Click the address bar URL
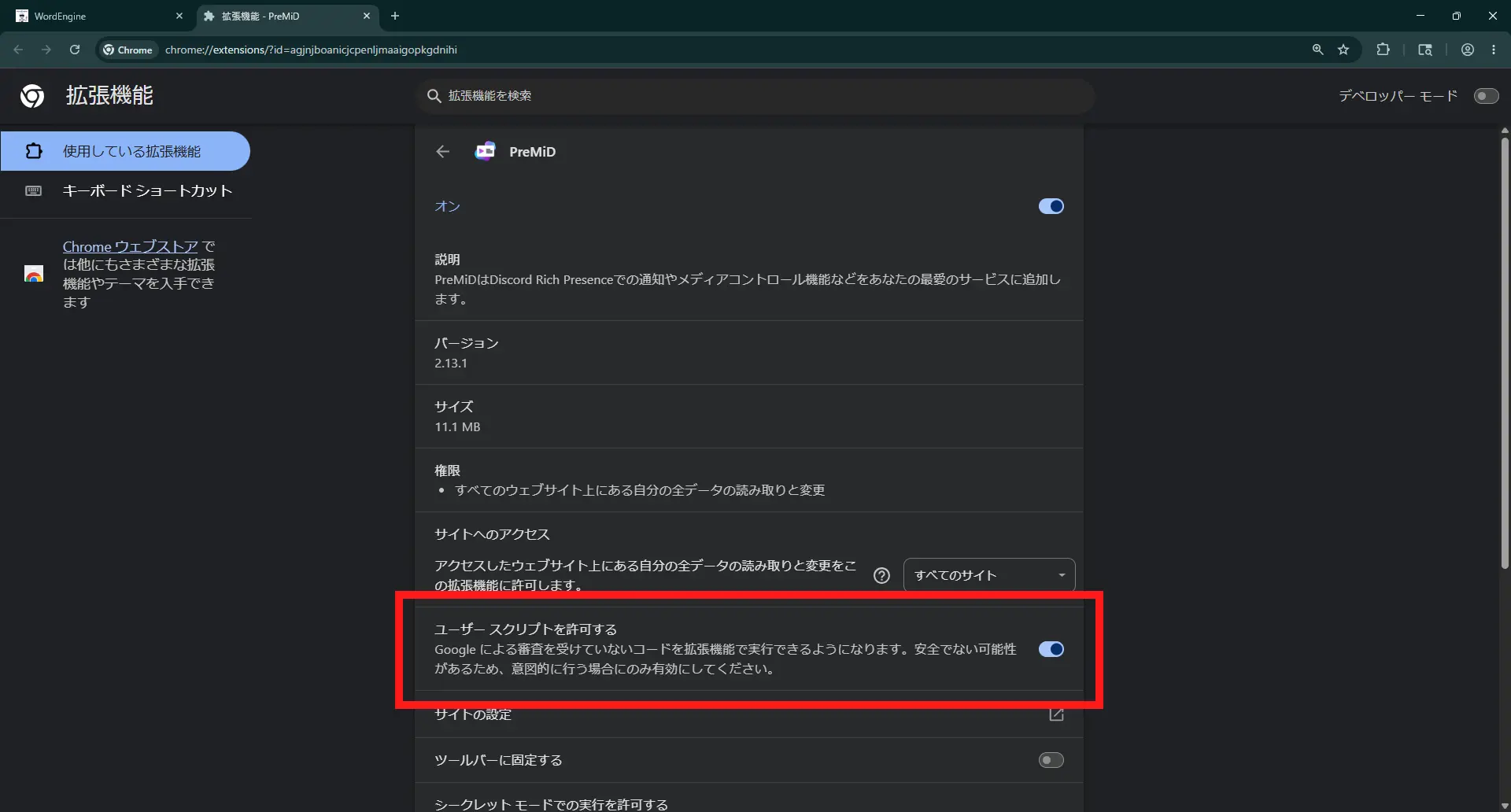Image resolution: width=1511 pixels, height=812 pixels. coord(311,50)
